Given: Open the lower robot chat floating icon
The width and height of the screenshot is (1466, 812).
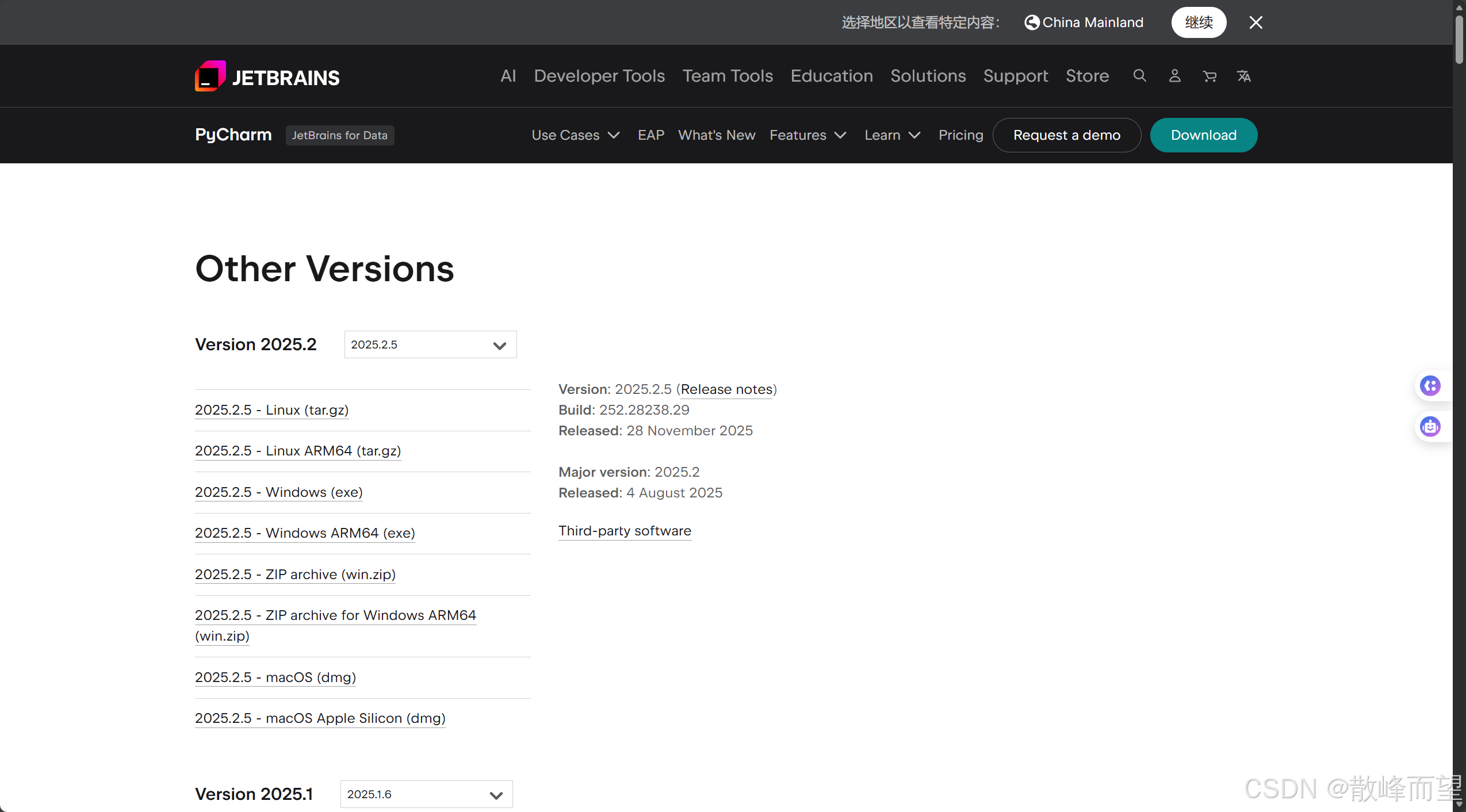Looking at the screenshot, I should click(x=1430, y=427).
